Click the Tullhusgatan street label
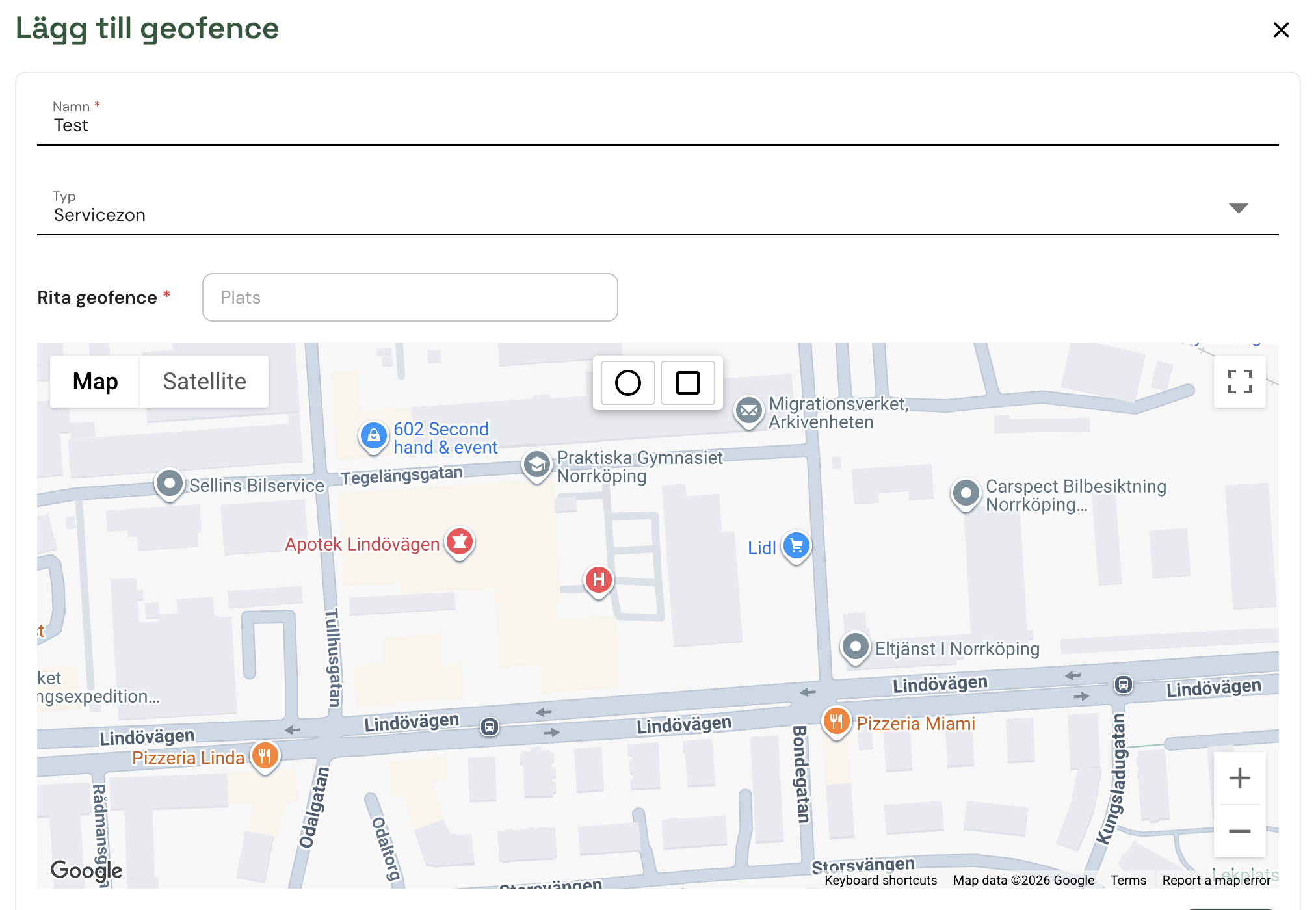Screen dimensions: 1316x910 [334, 658]
